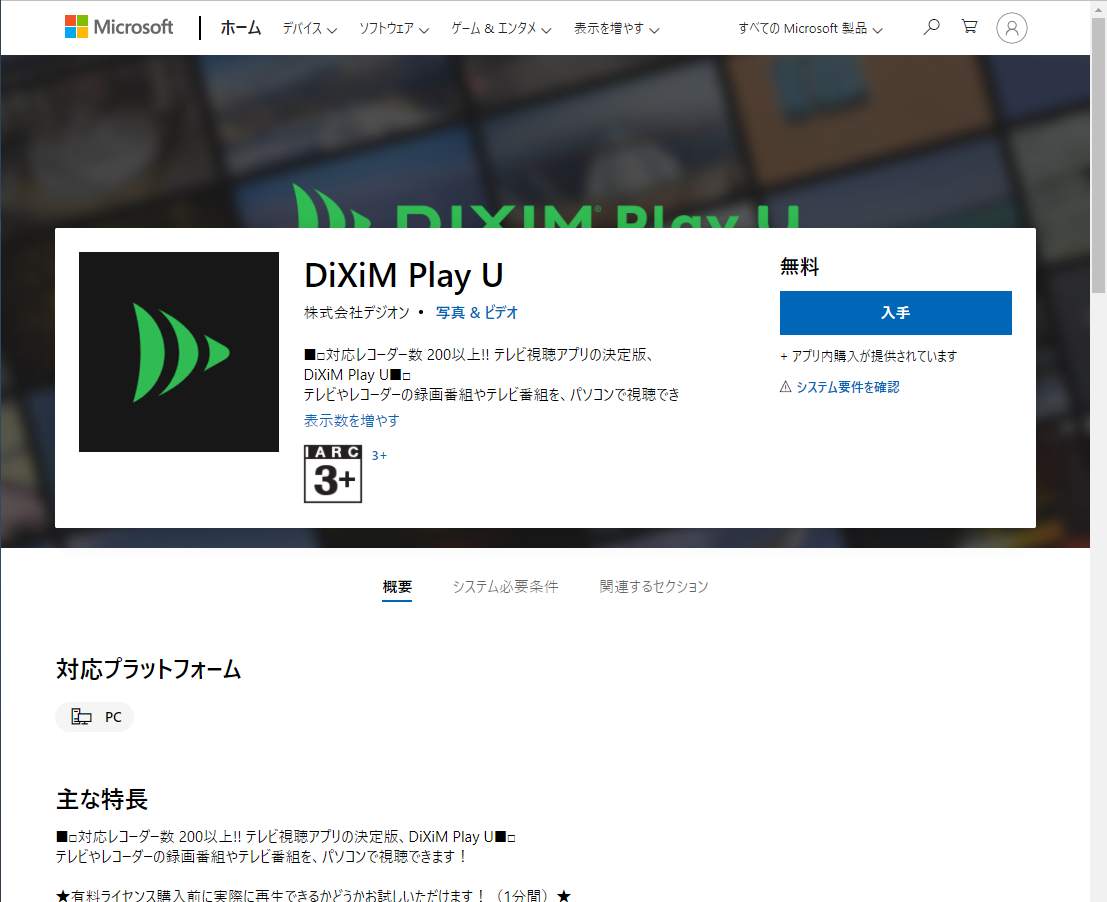Expand the 表示を増やす navigation dropdown
1107x902 pixels.
pyautogui.click(x=616, y=29)
